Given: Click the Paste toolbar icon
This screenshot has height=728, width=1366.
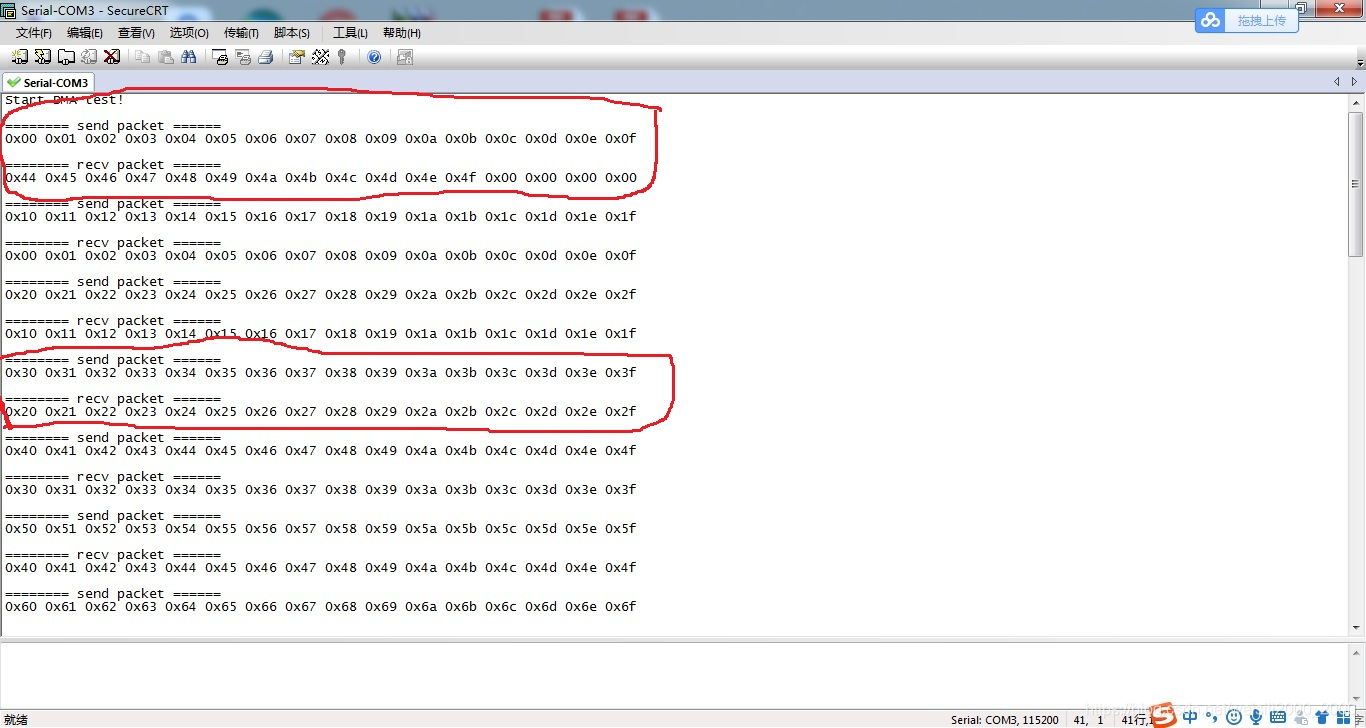Looking at the screenshot, I should (x=166, y=57).
